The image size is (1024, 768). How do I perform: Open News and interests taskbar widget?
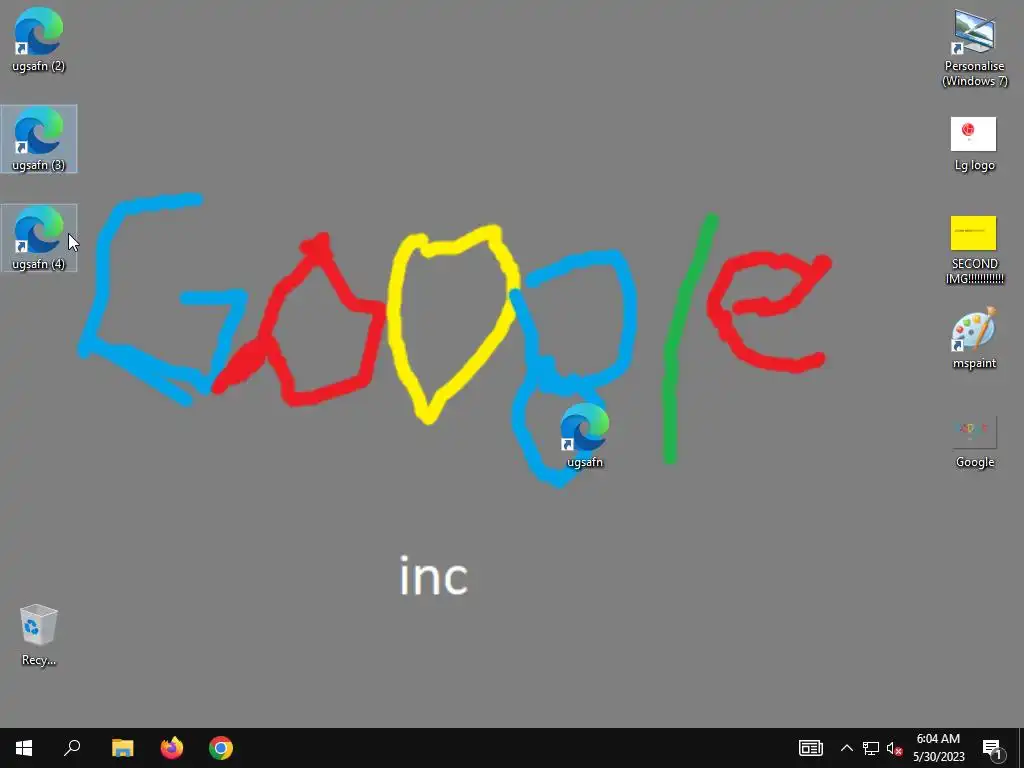click(810, 748)
